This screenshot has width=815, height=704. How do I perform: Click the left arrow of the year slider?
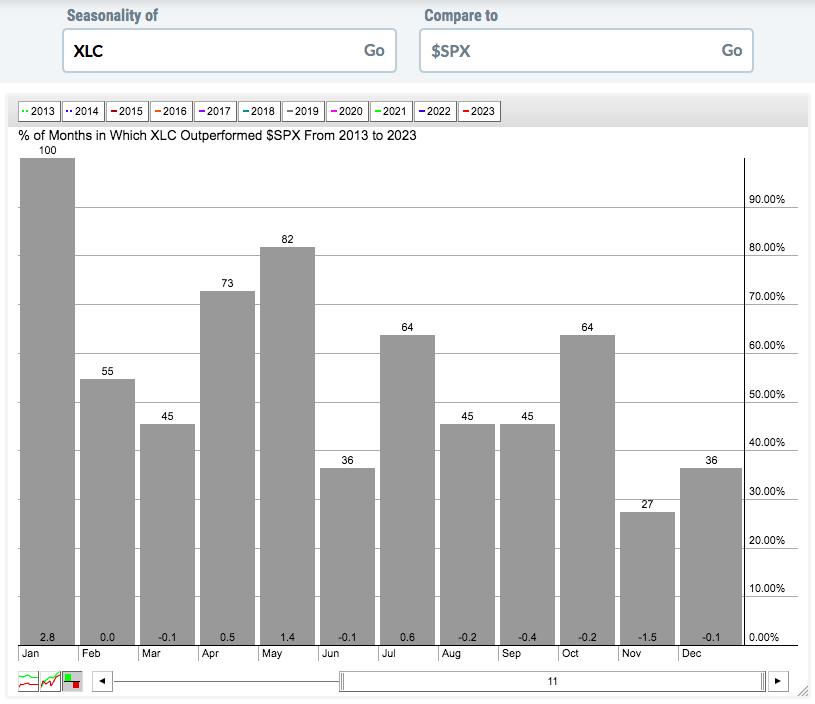click(x=102, y=681)
